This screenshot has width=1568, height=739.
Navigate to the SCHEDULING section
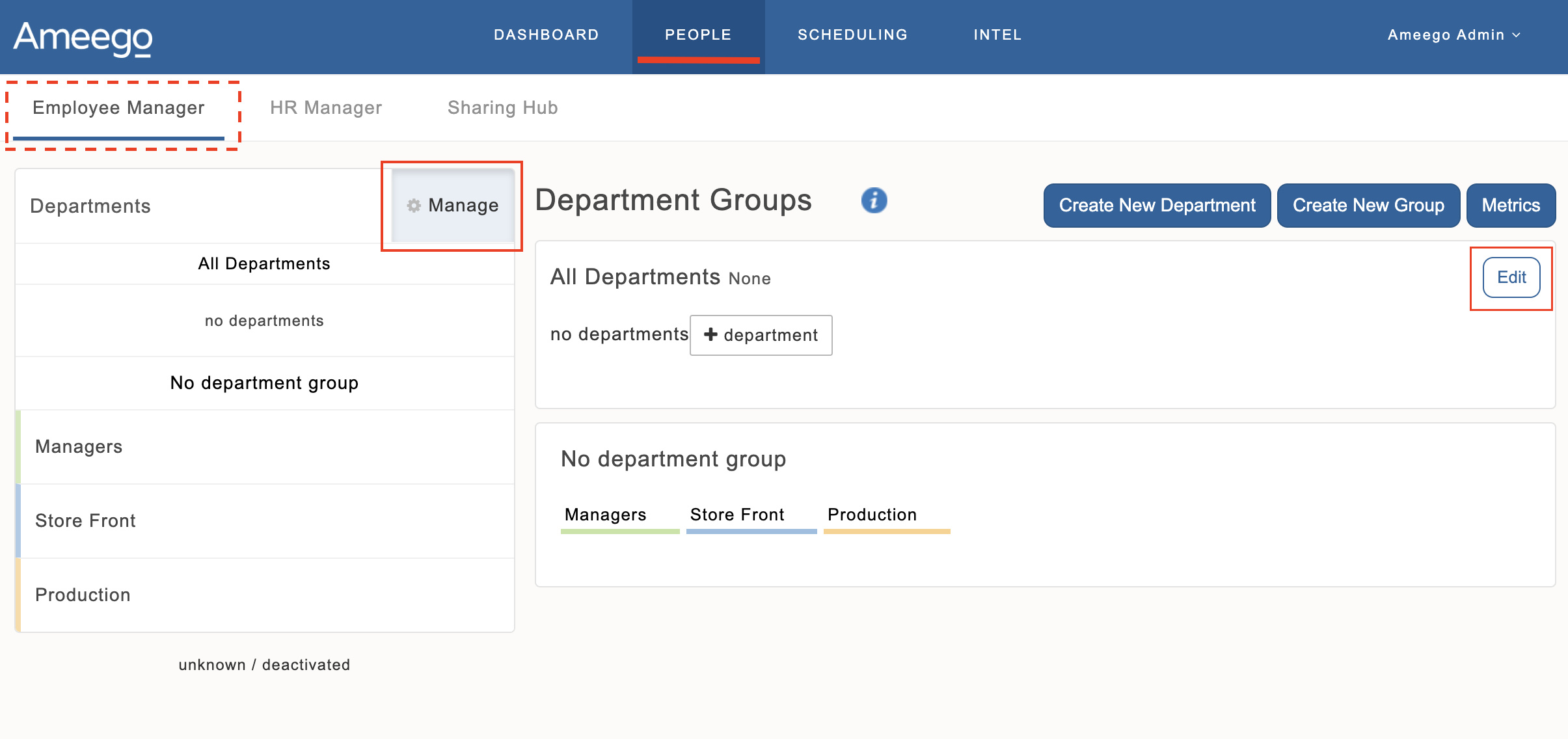pos(853,34)
